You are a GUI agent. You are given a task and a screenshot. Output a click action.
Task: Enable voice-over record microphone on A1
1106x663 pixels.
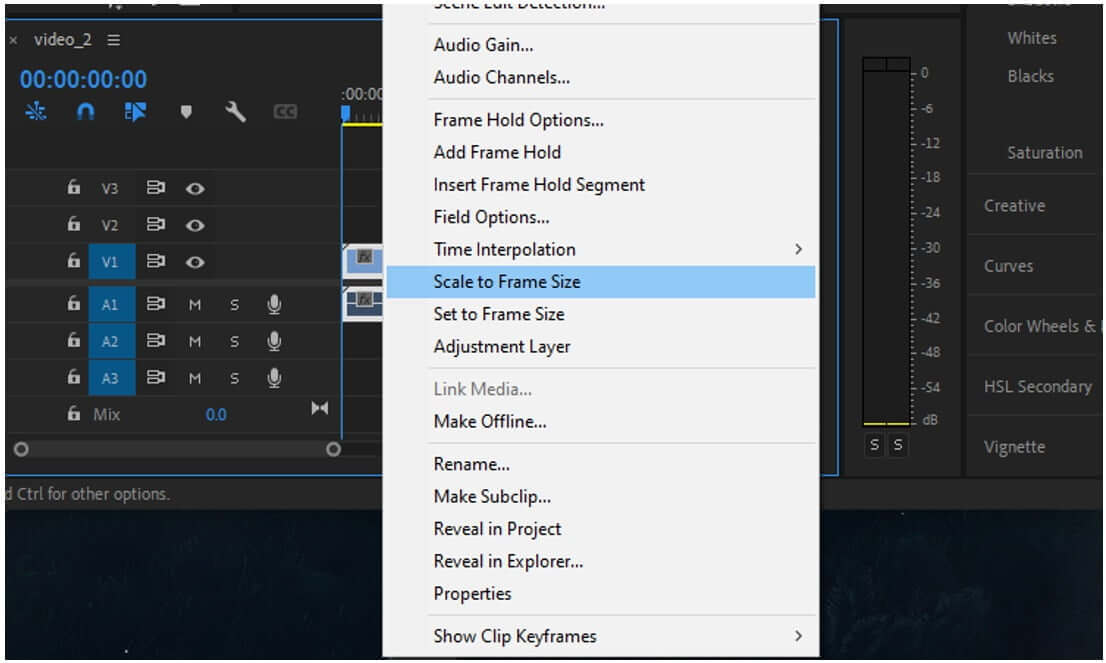pos(274,304)
